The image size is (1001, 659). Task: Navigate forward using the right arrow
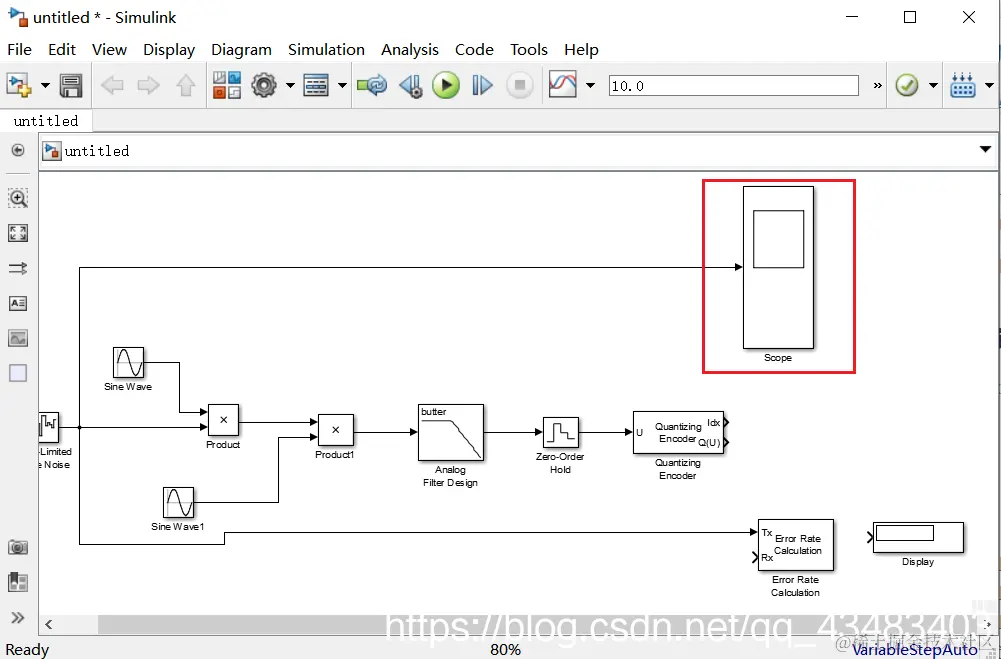pos(149,85)
